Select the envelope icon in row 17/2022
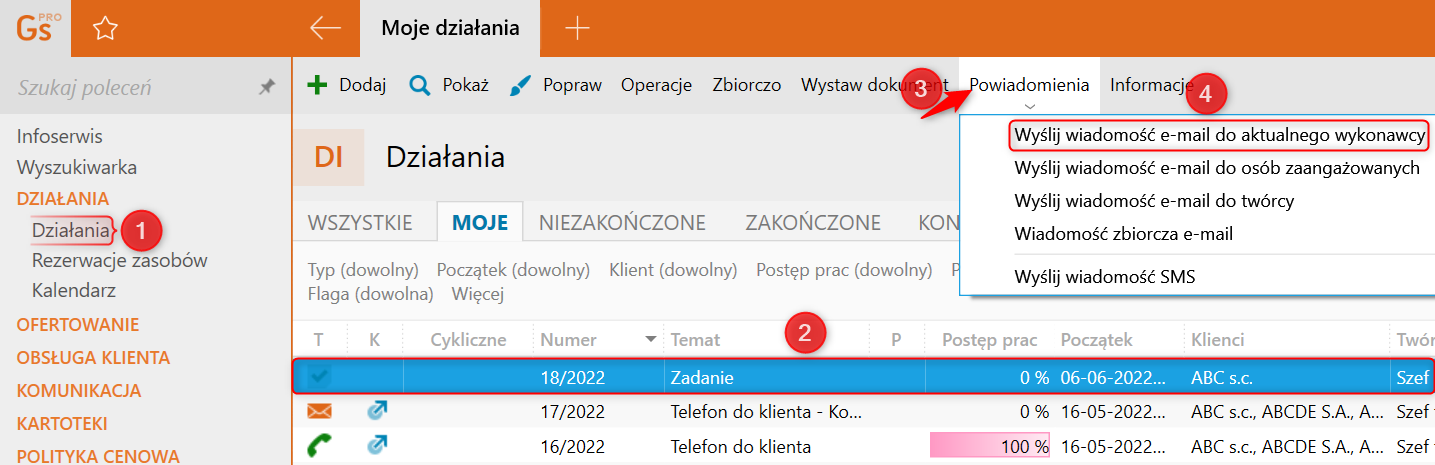The width and height of the screenshot is (1435, 465). tap(319, 410)
